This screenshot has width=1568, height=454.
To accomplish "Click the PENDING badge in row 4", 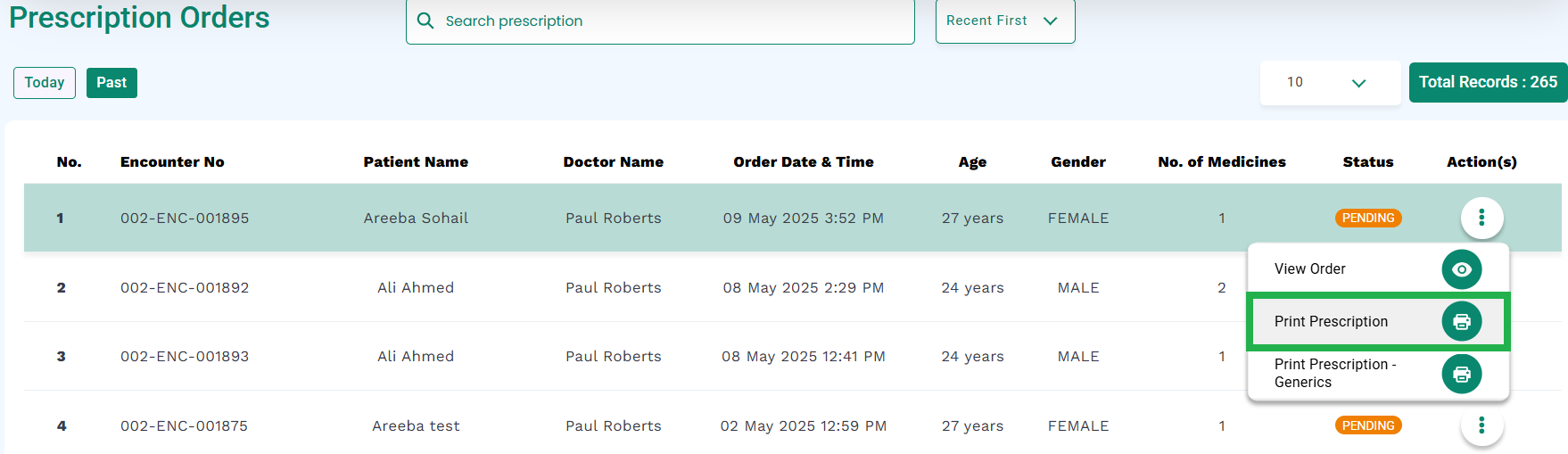I will [x=1368, y=425].
